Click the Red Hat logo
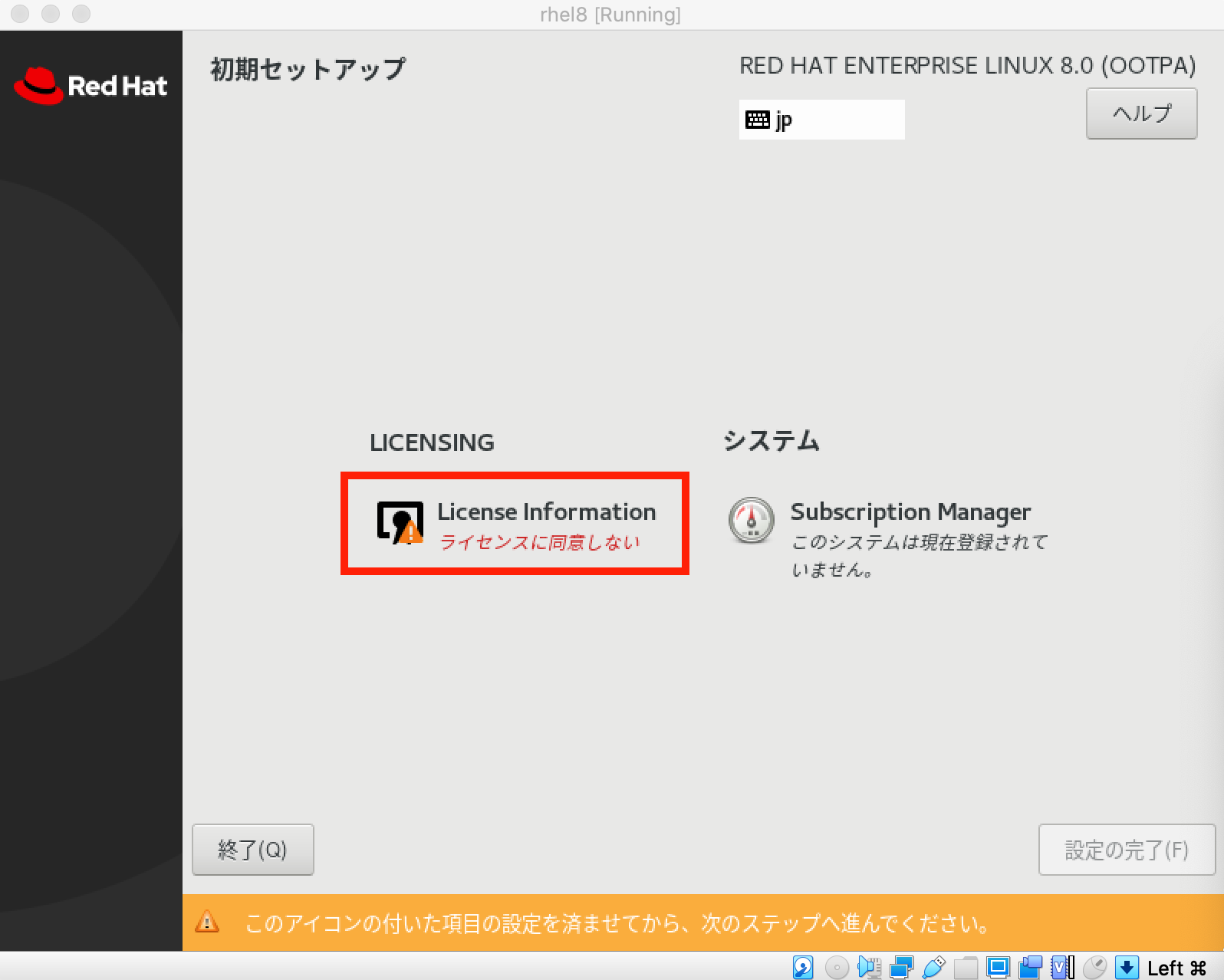 (90, 85)
